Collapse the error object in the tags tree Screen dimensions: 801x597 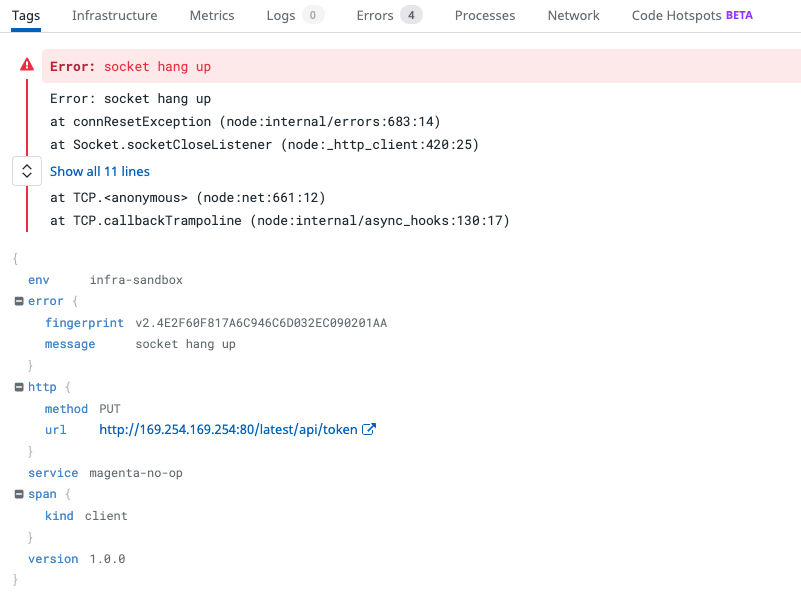click(19, 300)
